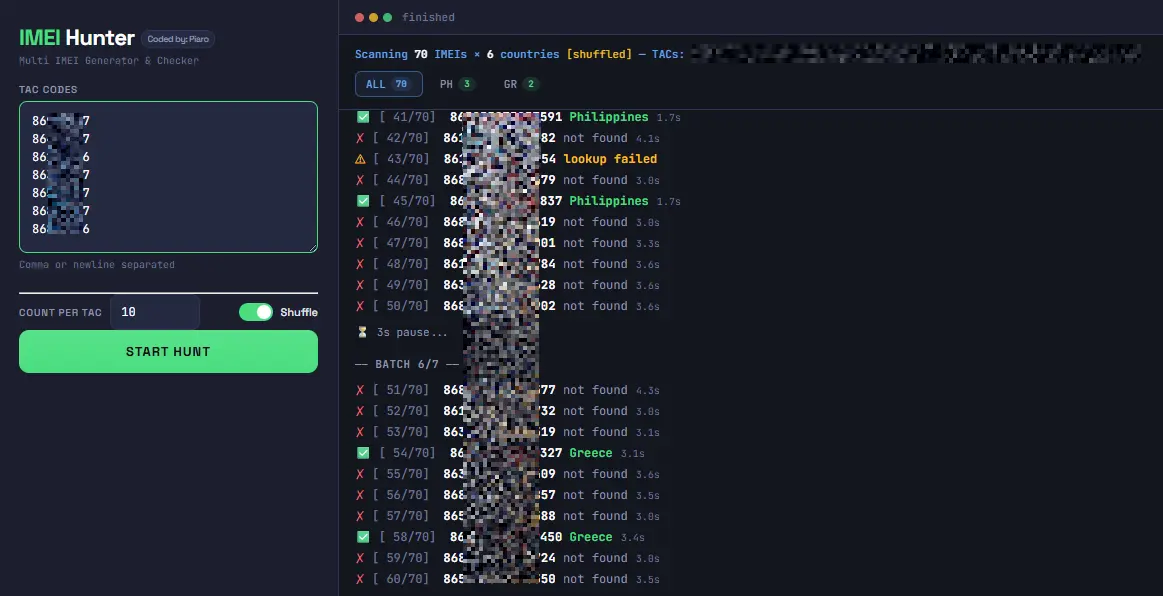Image resolution: width=1163 pixels, height=596 pixels.
Task: Click the green window dot
Action: [387, 17]
